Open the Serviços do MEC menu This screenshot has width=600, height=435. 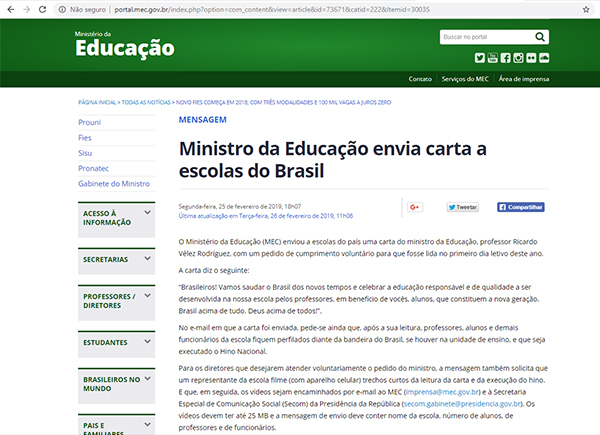(x=464, y=79)
